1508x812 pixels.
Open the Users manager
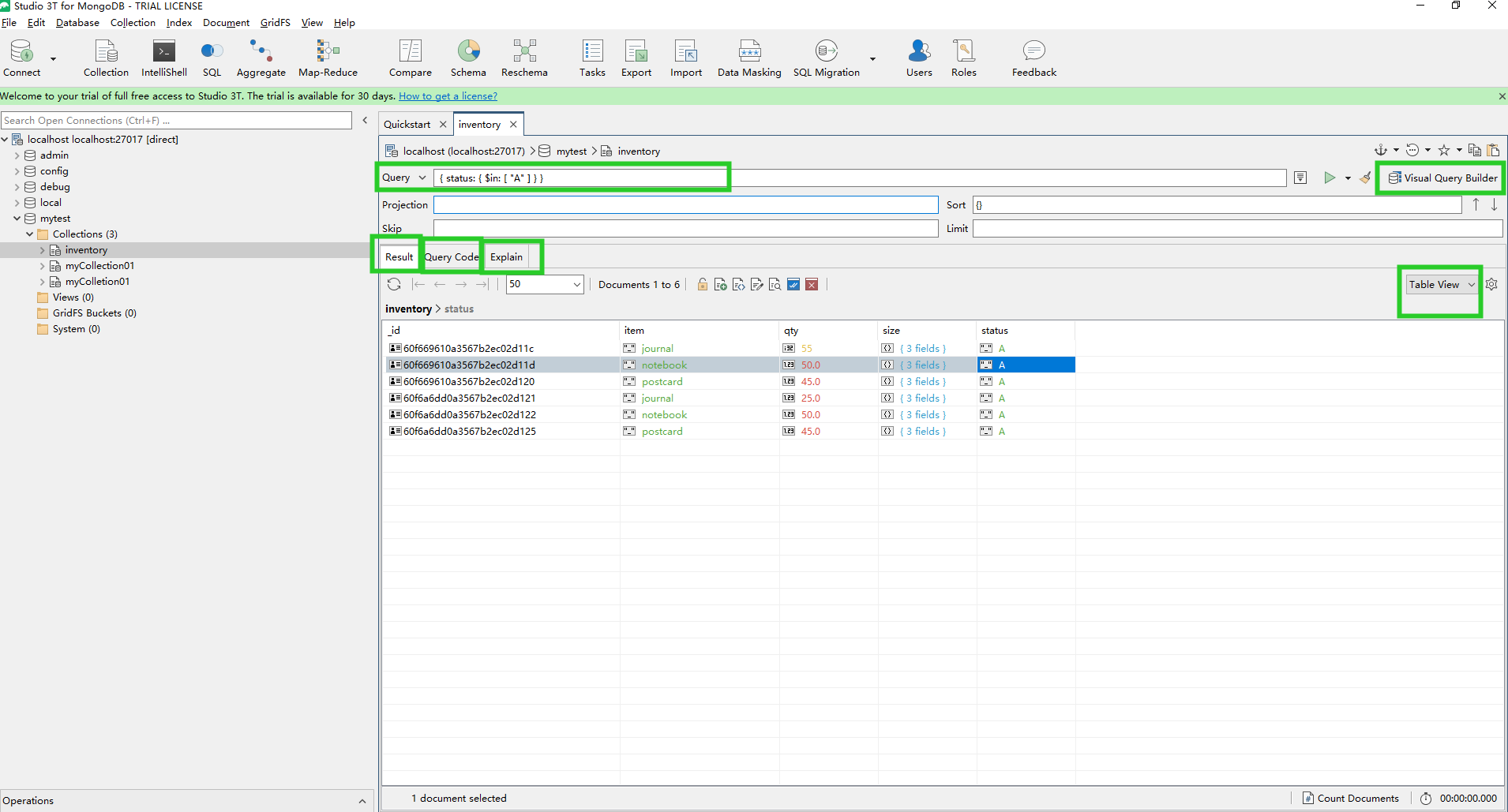[919, 58]
